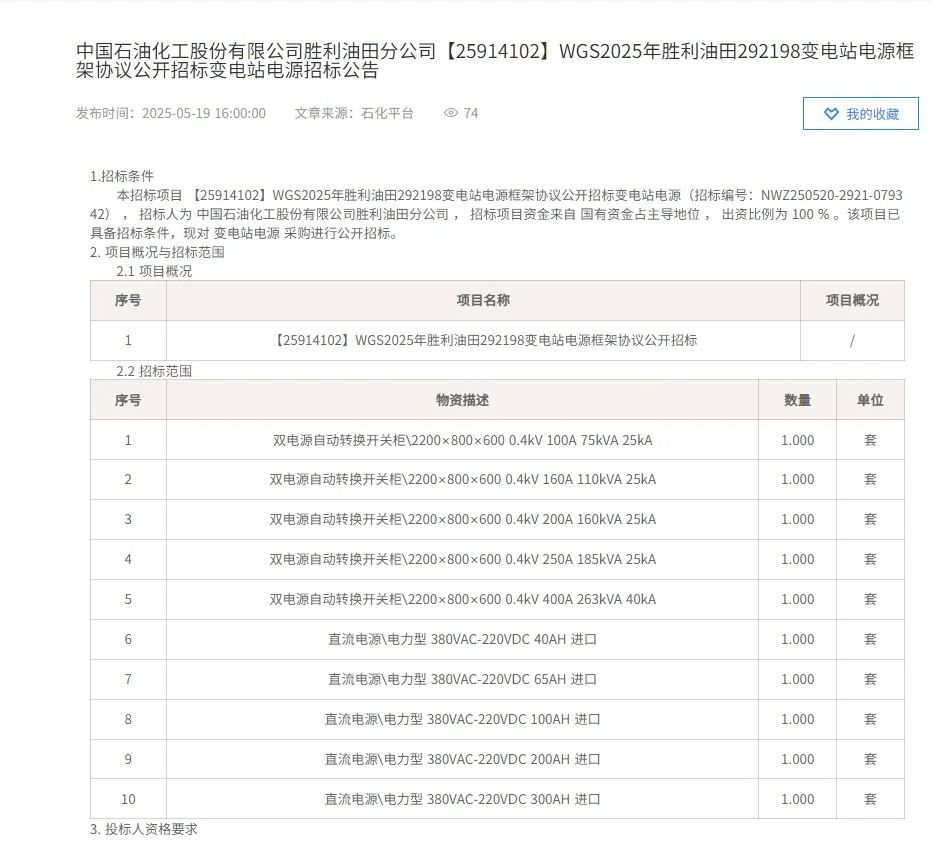Click the announcement title heading

[495, 61]
